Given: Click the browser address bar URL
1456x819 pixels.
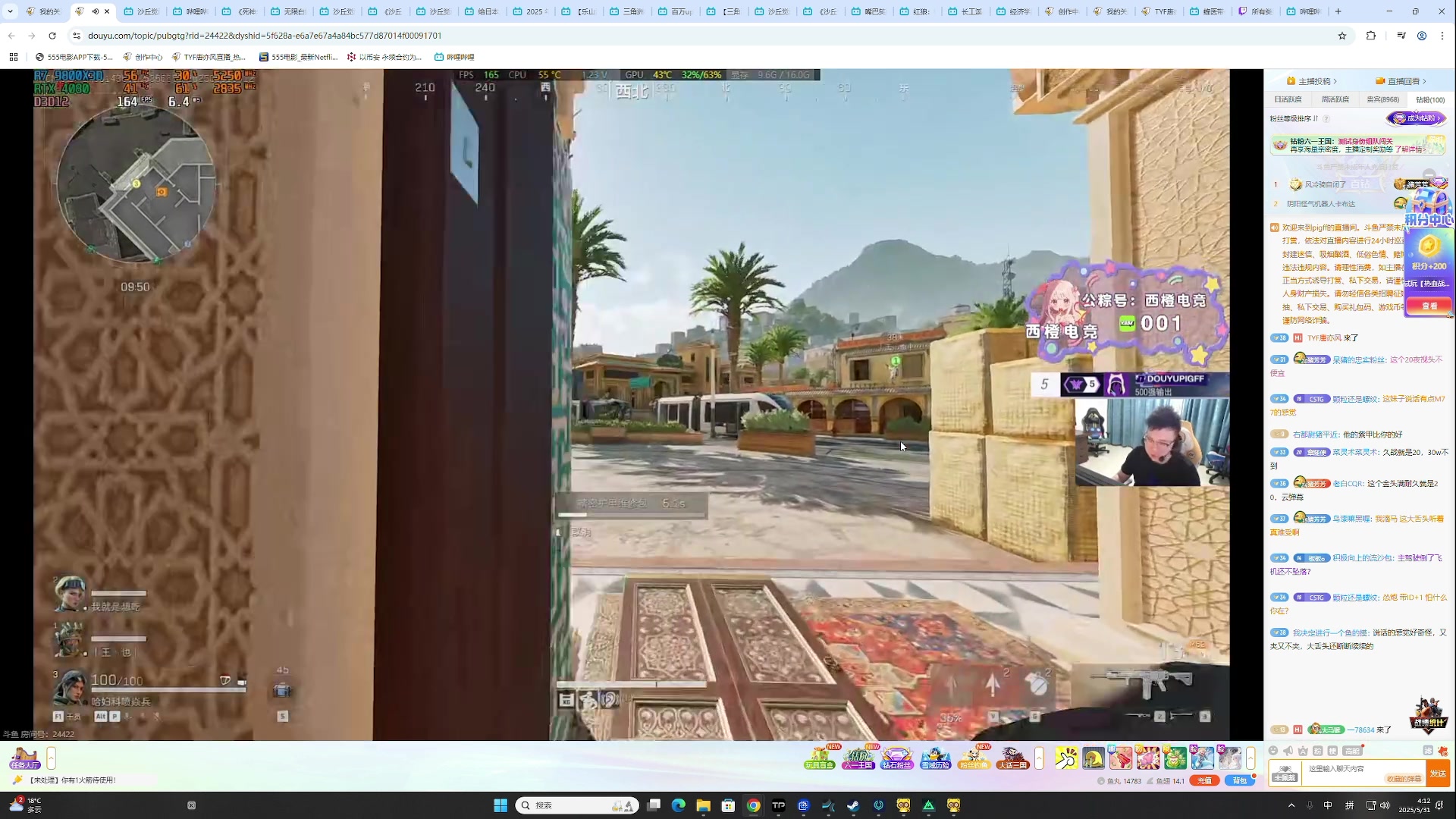Looking at the screenshot, I should point(265,36).
